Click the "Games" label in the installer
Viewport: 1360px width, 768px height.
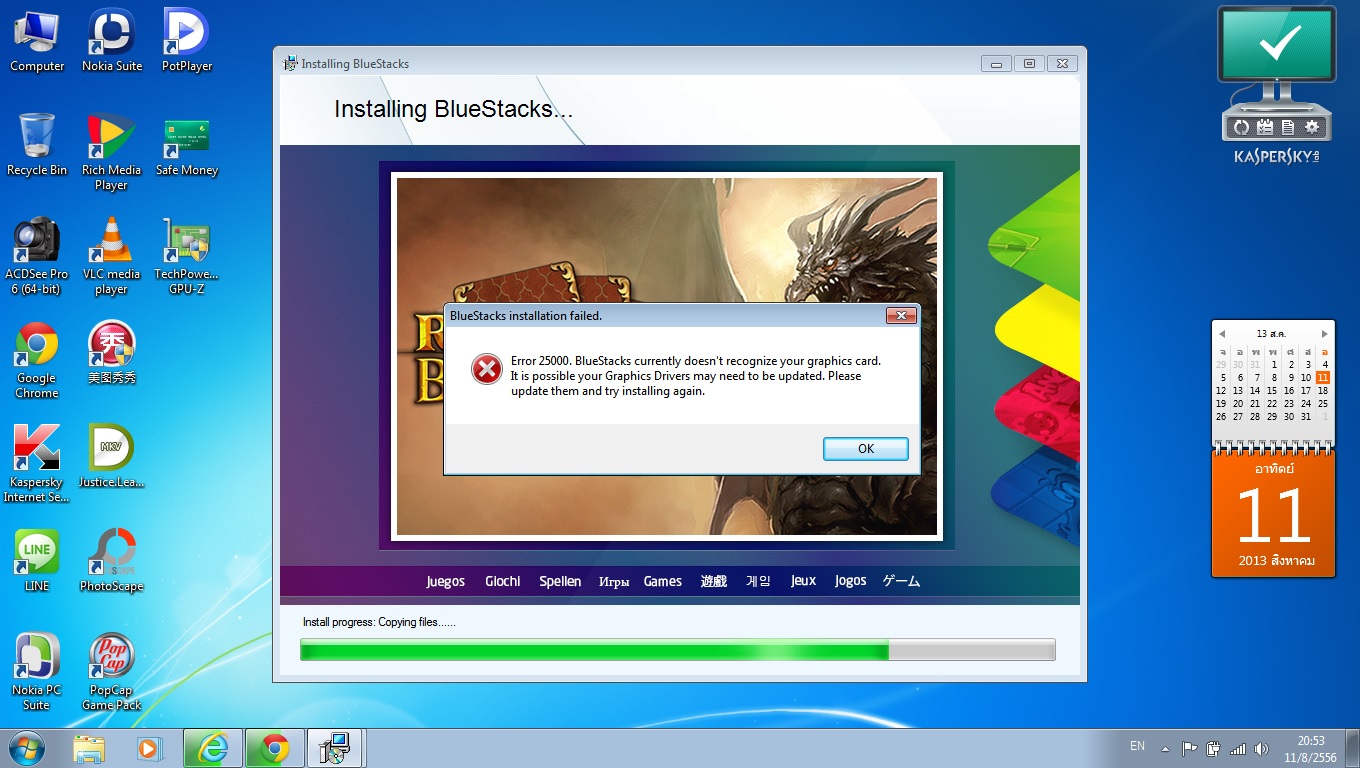point(663,581)
